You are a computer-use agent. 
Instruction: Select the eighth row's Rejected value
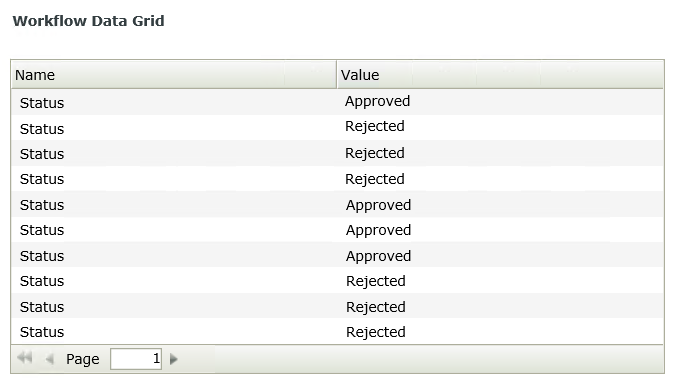point(376,281)
